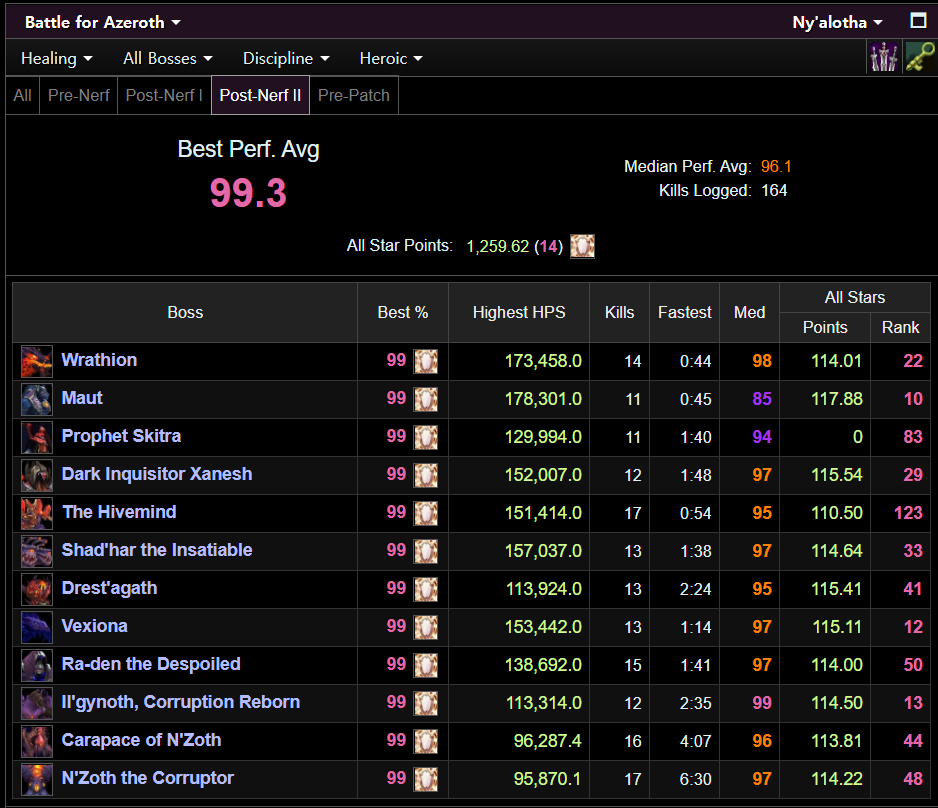Click the Kills column header
The width and height of the screenshot is (938, 808).
tap(619, 312)
